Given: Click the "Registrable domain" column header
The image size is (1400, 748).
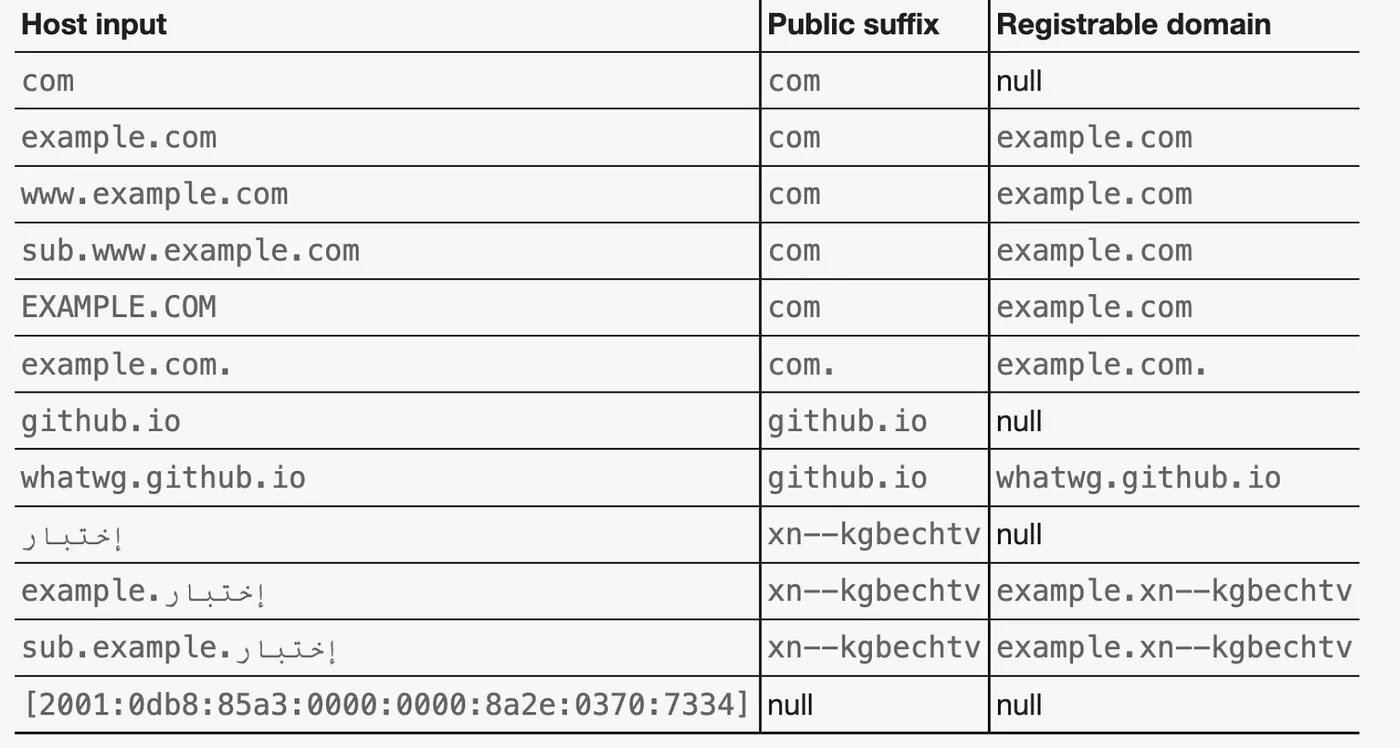Looking at the screenshot, I should click(x=1133, y=25).
